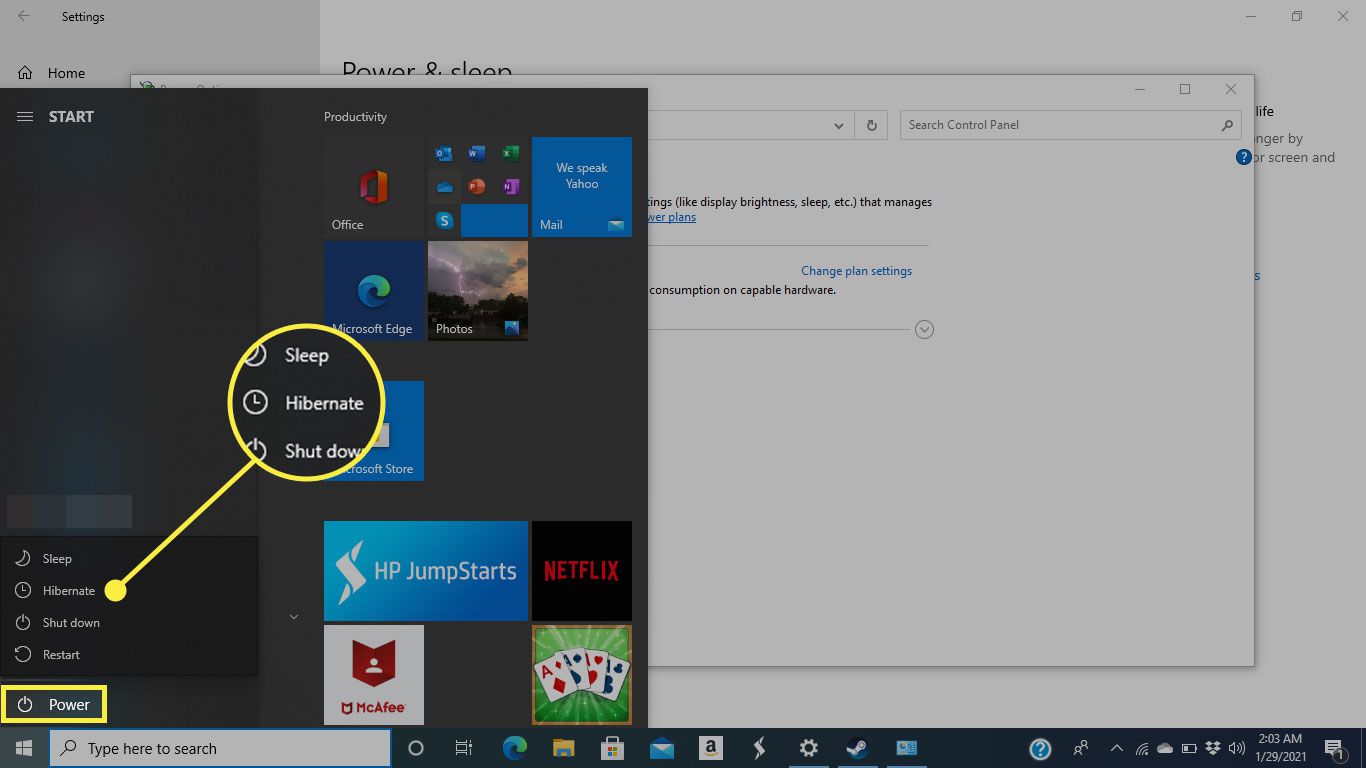1366x768 pixels.
Task: Open File Explorer from the taskbar
Action: (x=563, y=748)
